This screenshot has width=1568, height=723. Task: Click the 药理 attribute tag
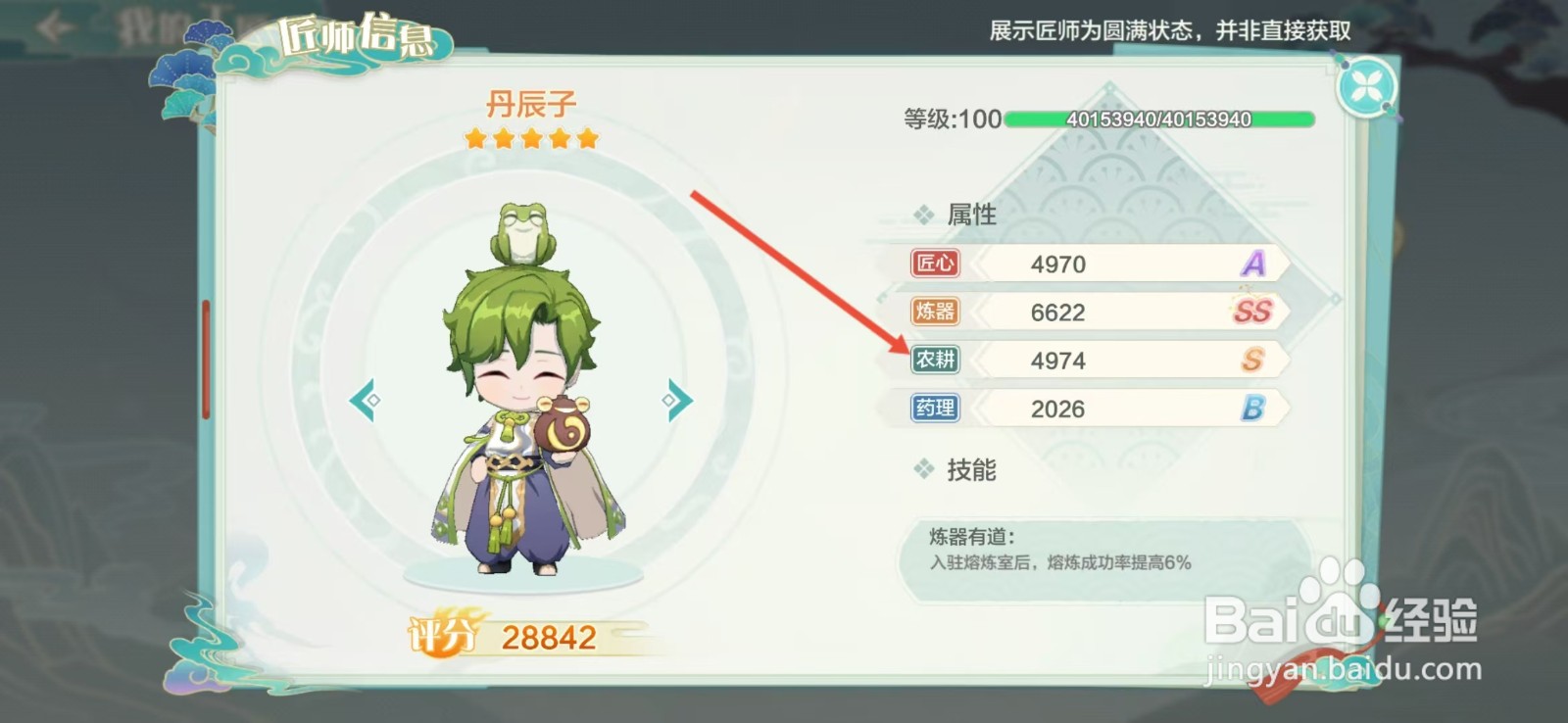[935, 408]
